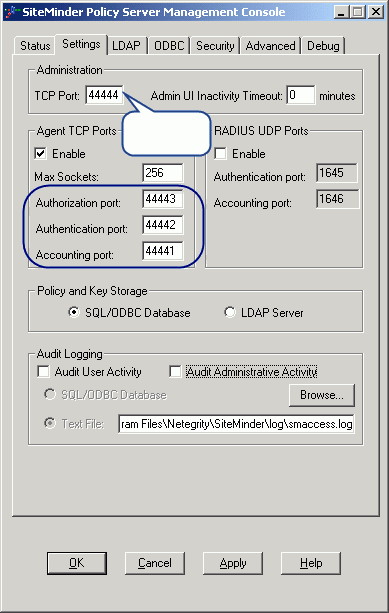Image resolution: width=389 pixels, height=613 pixels.
Task: Enable Audit Administrative Activity checkbox
Action: click(175, 371)
